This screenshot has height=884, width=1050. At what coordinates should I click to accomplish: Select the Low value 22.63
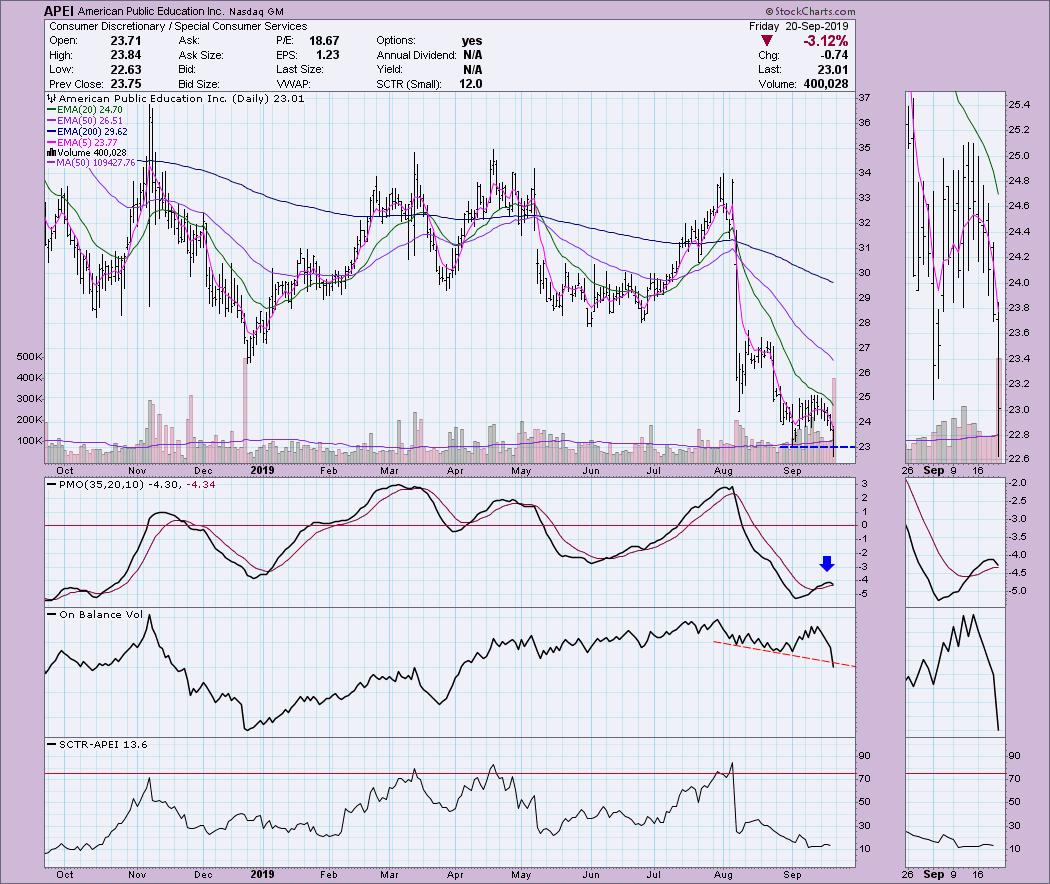[x=126, y=70]
